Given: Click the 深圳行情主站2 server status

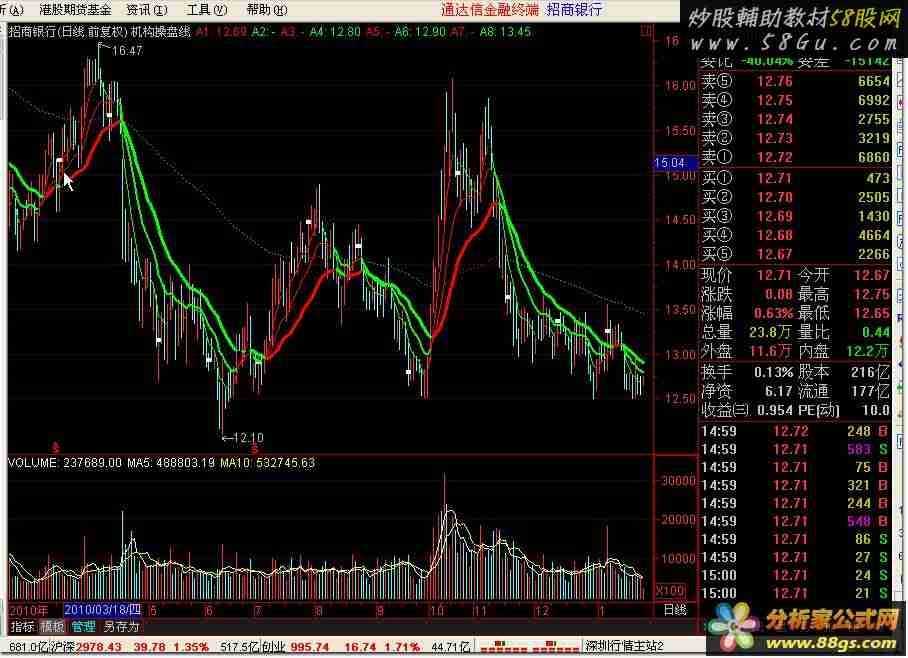Looking at the screenshot, I should 624,646.
